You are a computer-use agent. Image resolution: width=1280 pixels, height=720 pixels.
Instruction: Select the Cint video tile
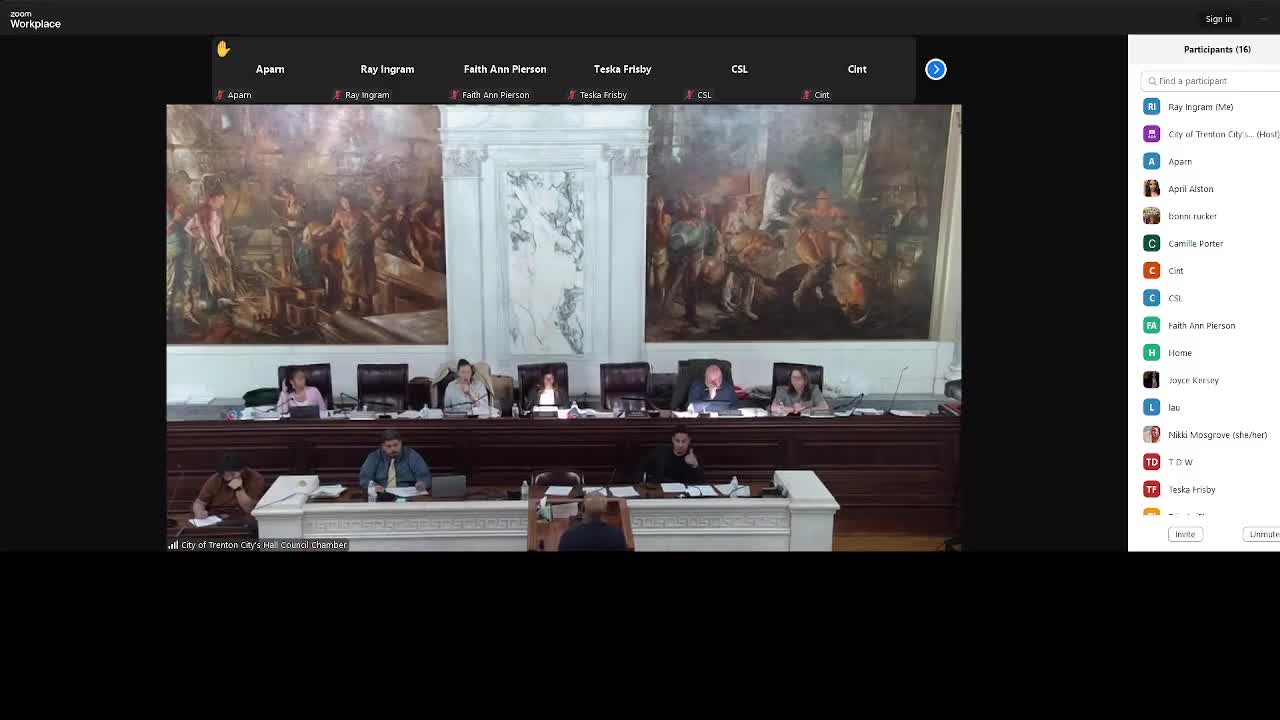click(857, 70)
